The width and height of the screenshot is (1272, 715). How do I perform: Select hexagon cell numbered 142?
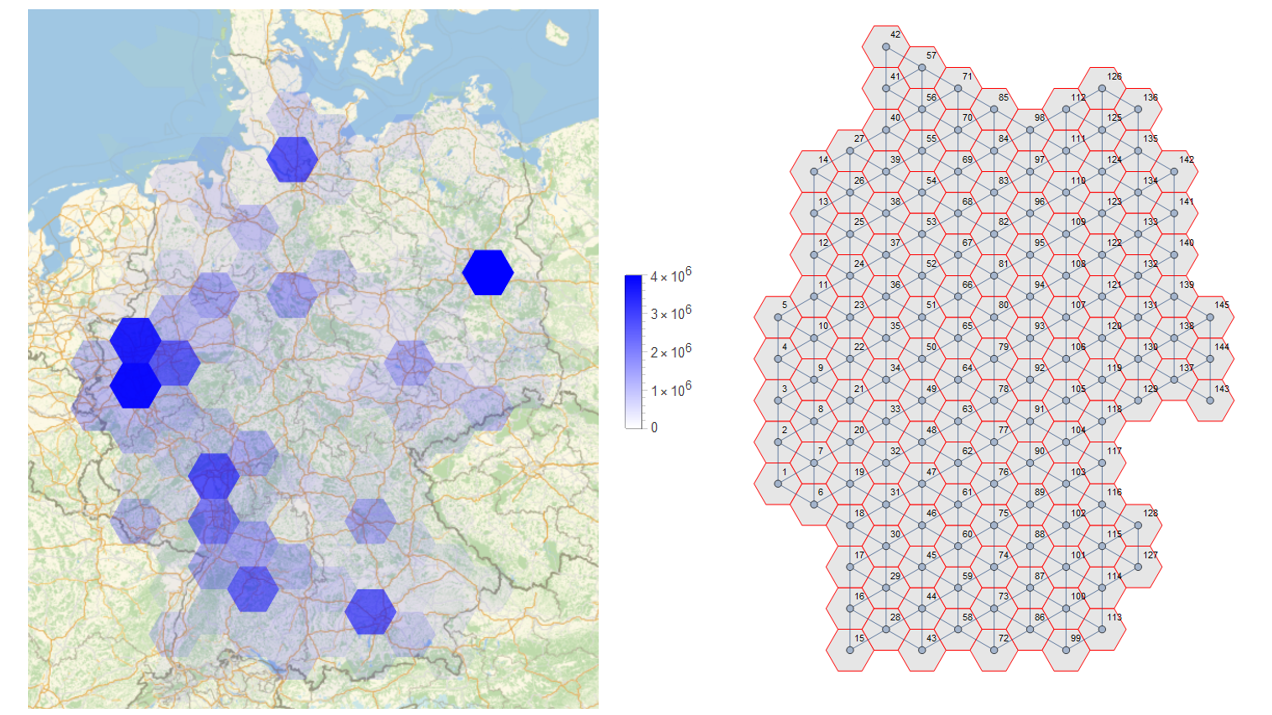(x=1174, y=172)
